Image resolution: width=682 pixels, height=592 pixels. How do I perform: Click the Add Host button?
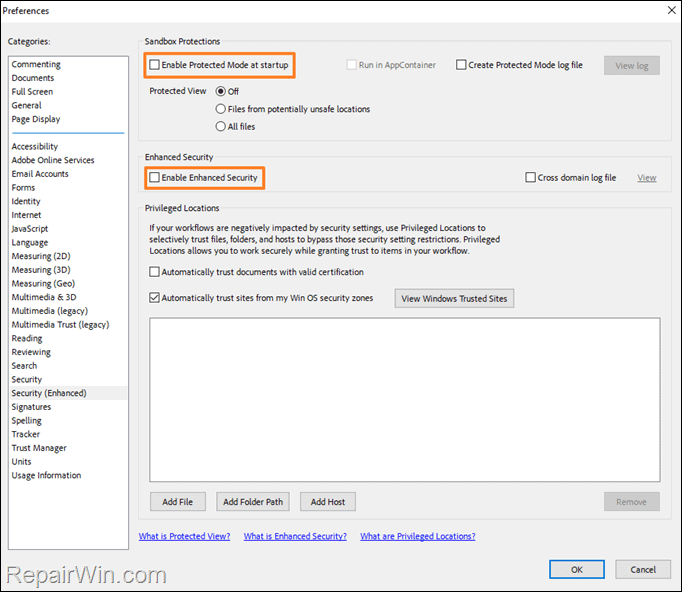click(x=328, y=502)
